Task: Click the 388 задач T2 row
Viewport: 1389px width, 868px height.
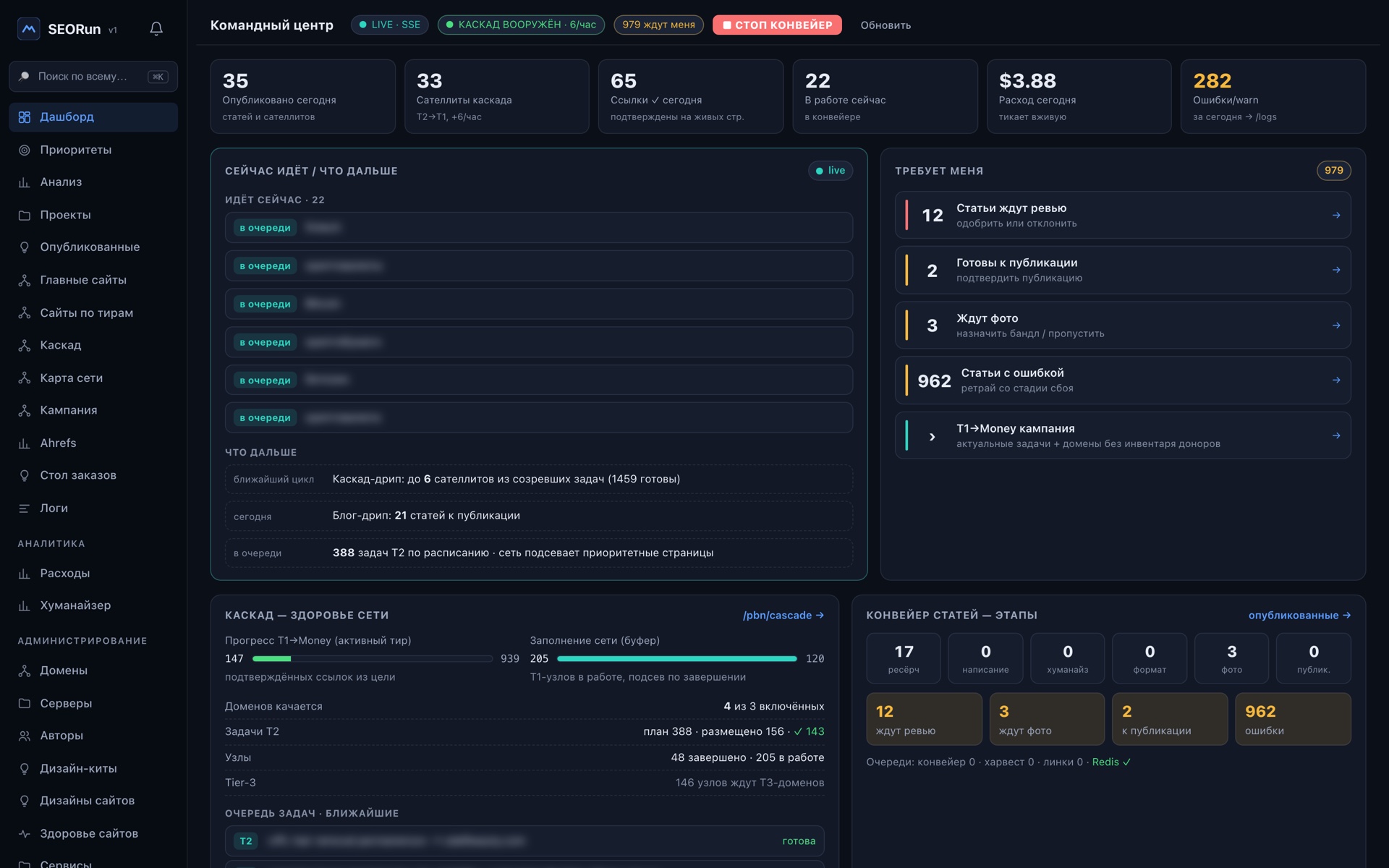Action: tap(539, 553)
